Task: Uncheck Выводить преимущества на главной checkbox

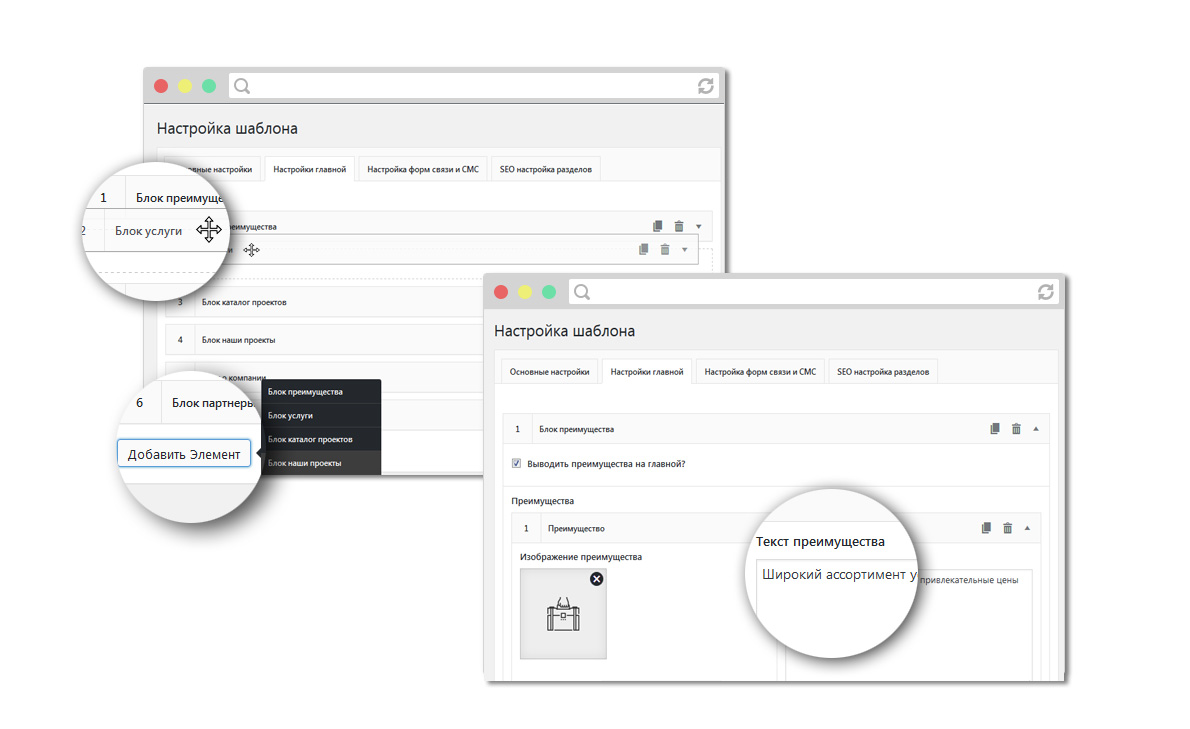Action: [516, 464]
